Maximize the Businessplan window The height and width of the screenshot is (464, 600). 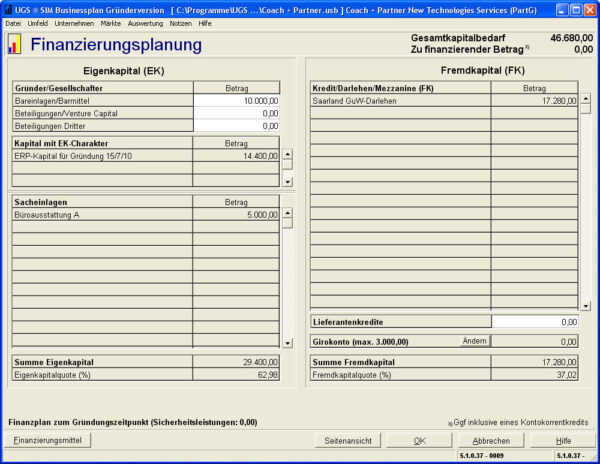(576, 10)
